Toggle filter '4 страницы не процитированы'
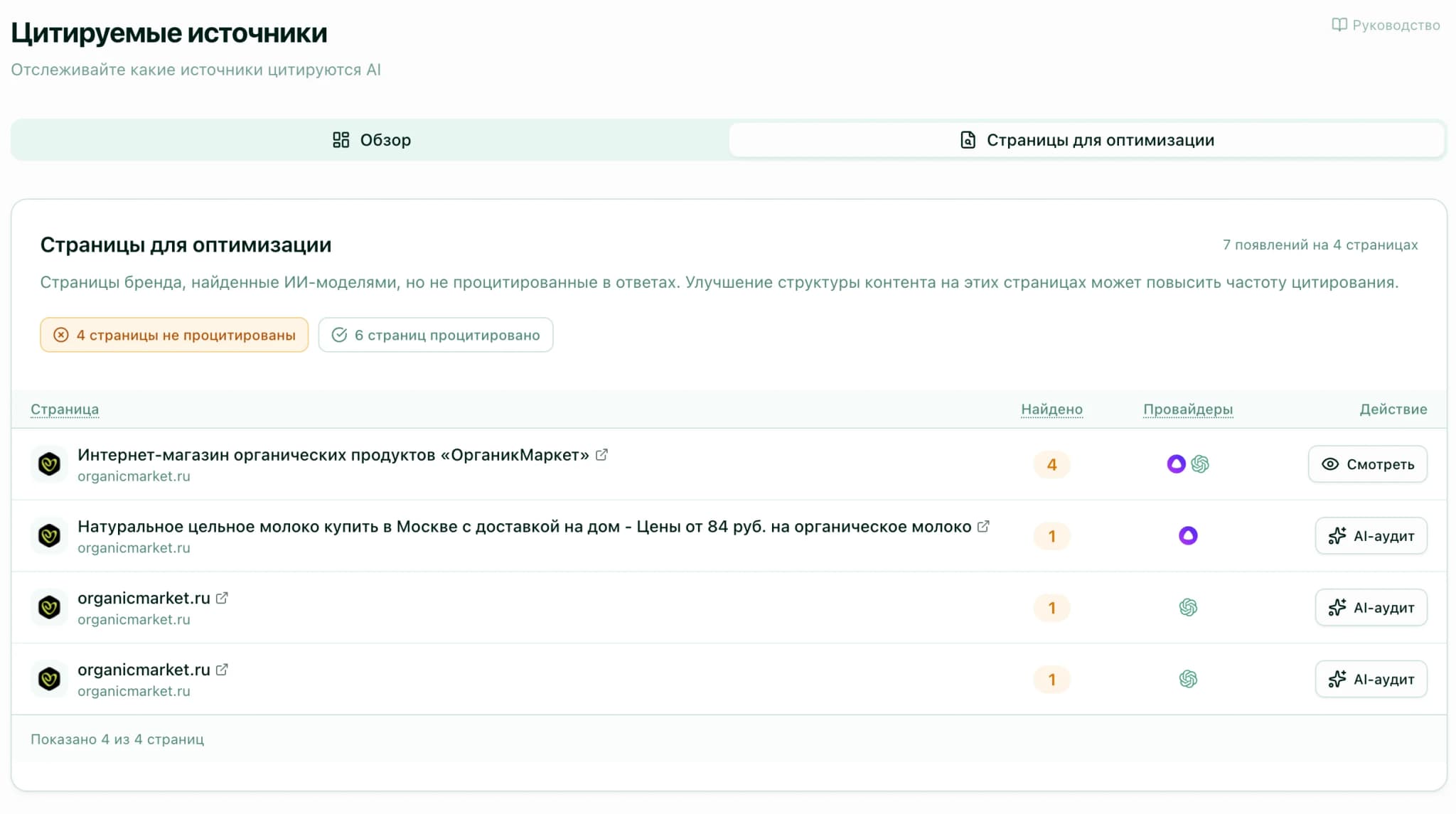Viewport: 1456px width, 814px height. (x=174, y=335)
